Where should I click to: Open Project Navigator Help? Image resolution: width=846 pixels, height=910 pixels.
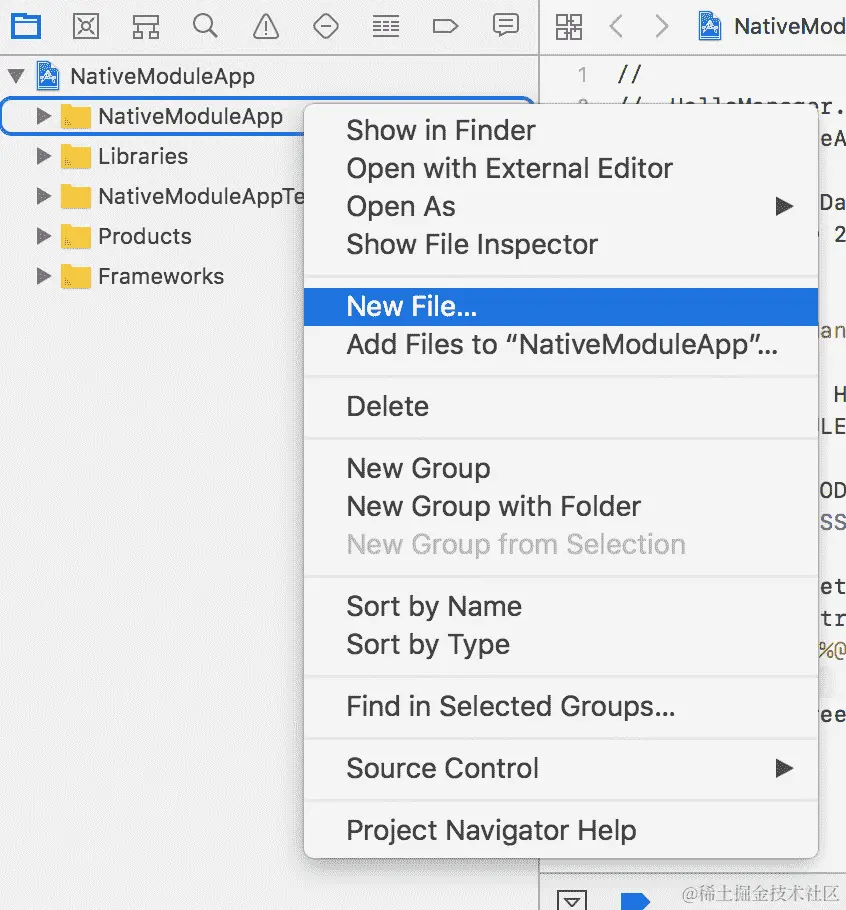pos(561,830)
